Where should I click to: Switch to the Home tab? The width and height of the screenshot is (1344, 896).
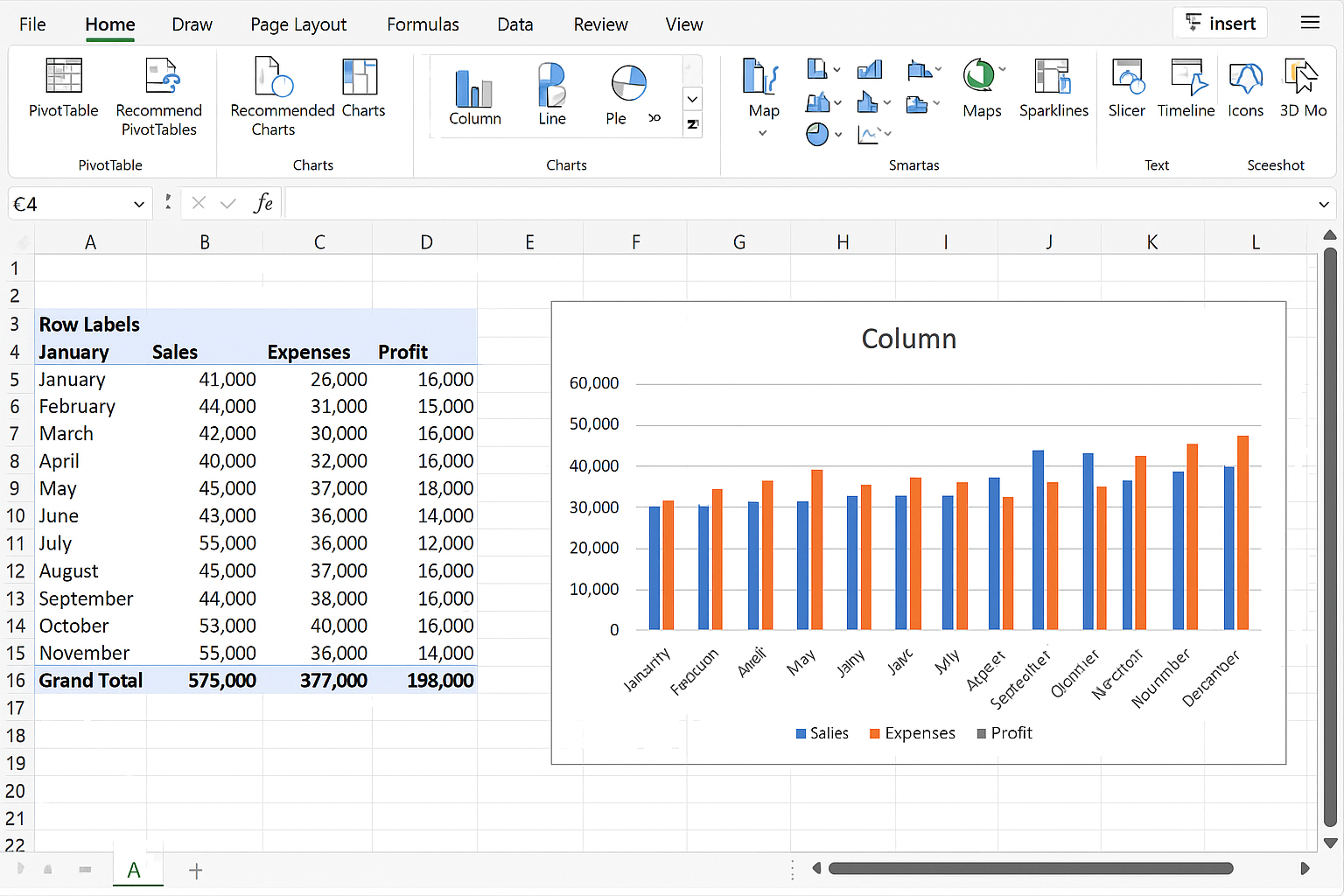110,24
